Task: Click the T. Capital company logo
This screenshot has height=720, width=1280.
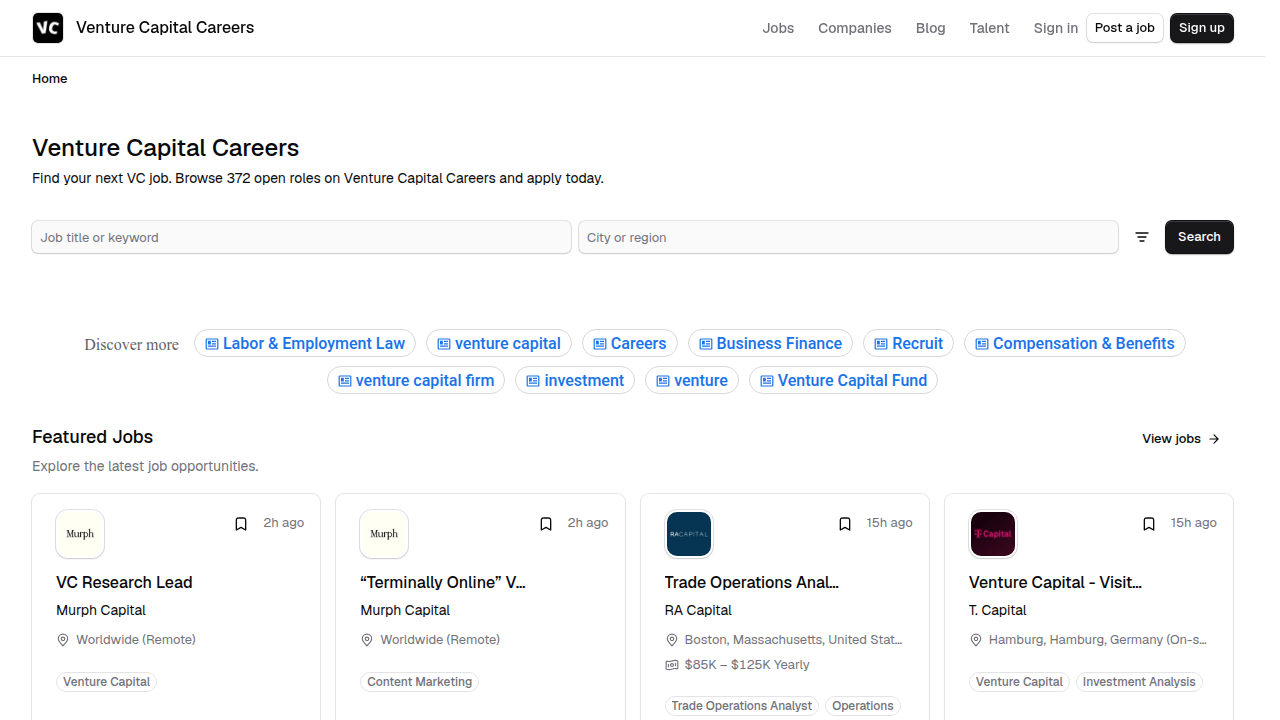Action: 993,534
